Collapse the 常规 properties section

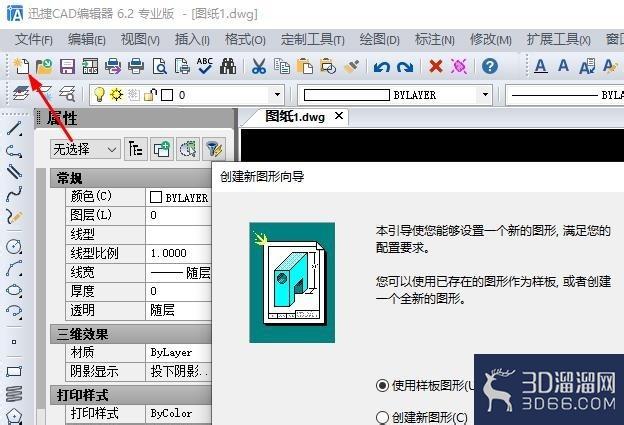point(131,178)
